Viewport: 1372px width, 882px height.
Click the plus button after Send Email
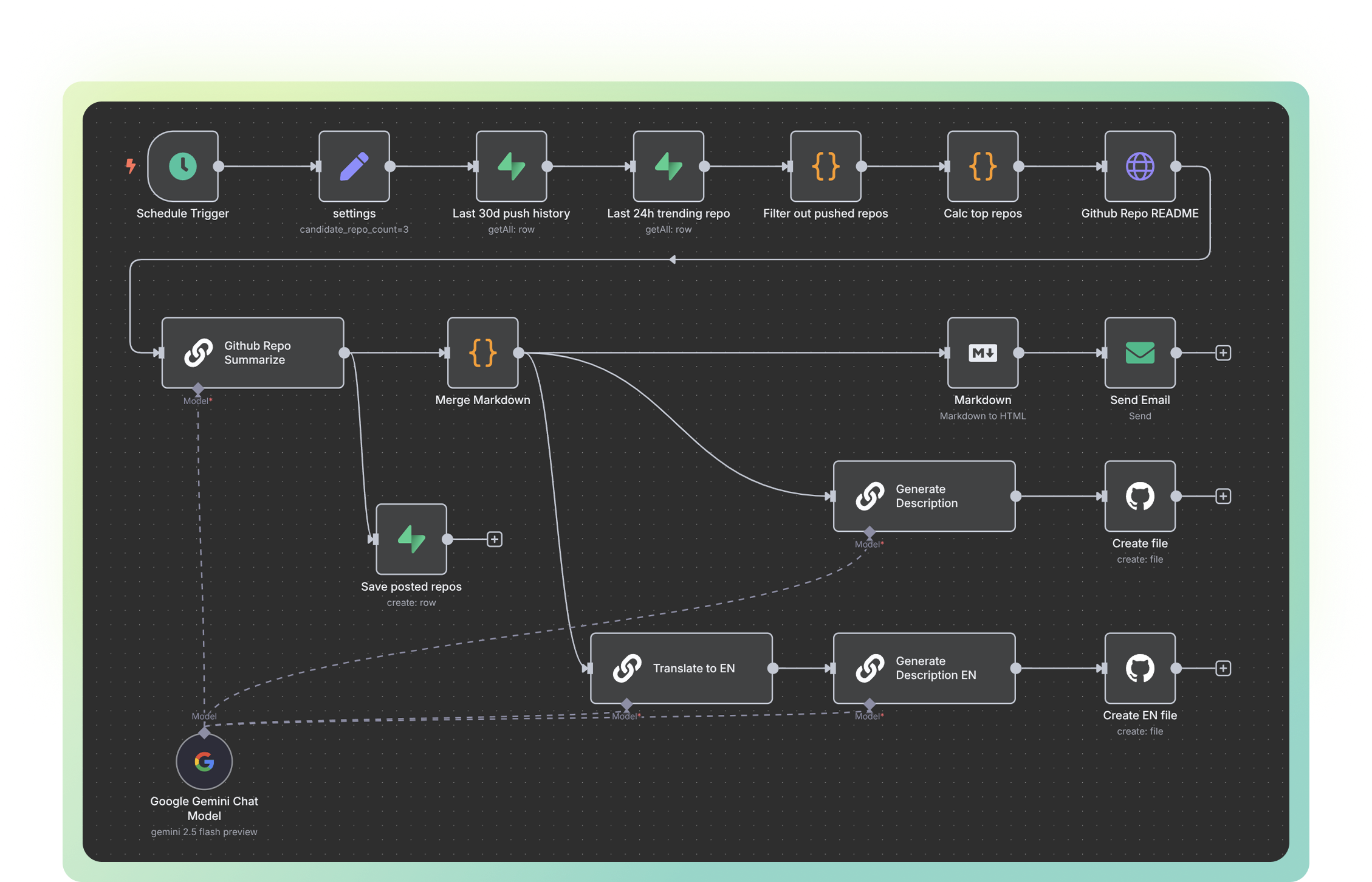(x=1223, y=353)
